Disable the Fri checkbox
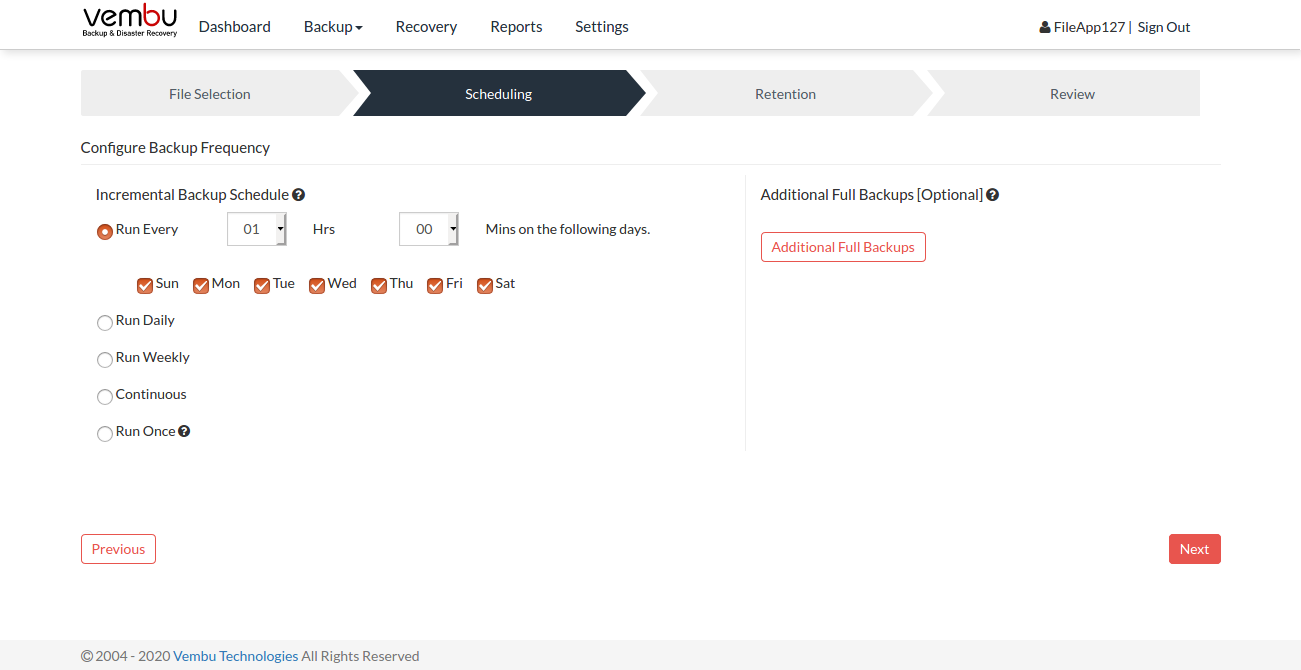The height and width of the screenshot is (670, 1301). (435, 285)
